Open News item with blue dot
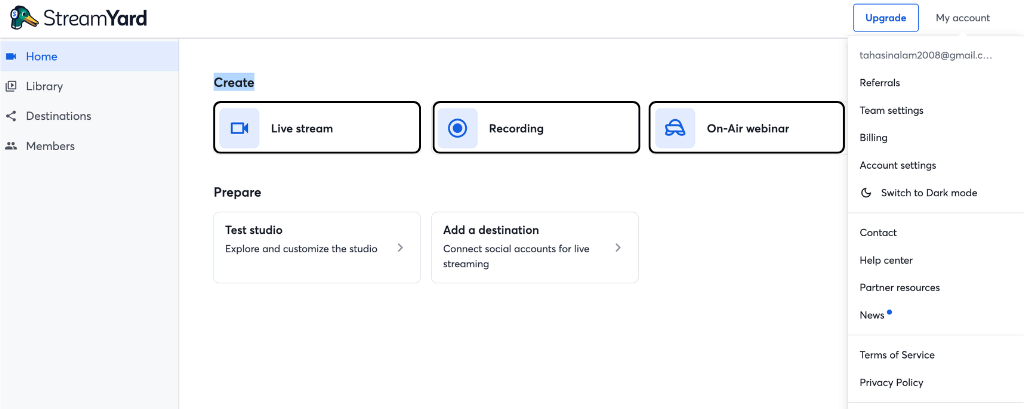Screen dimensions: 1024x409 point(872,316)
